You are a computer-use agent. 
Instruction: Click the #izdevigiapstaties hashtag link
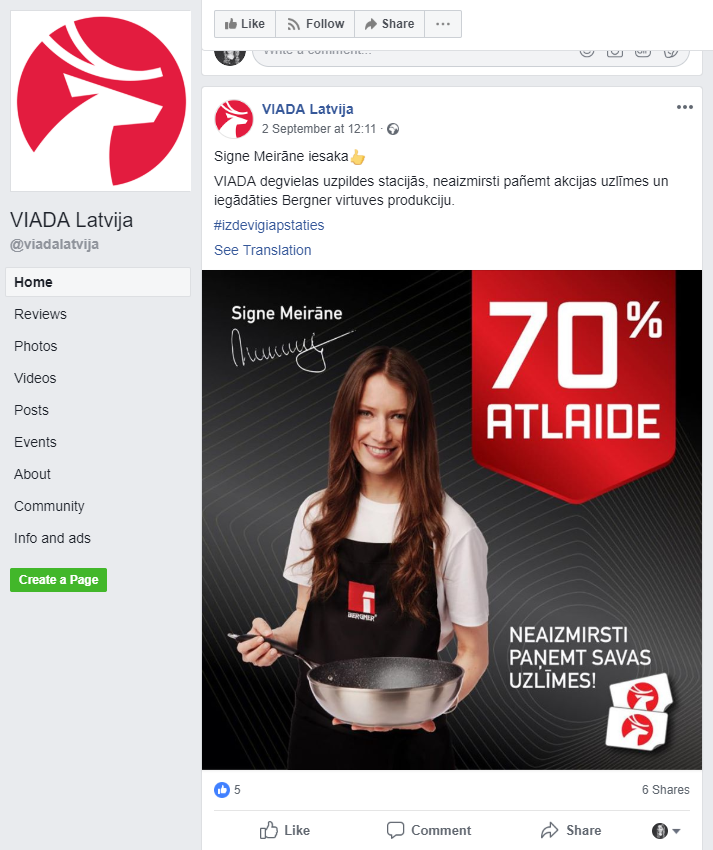(269, 225)
